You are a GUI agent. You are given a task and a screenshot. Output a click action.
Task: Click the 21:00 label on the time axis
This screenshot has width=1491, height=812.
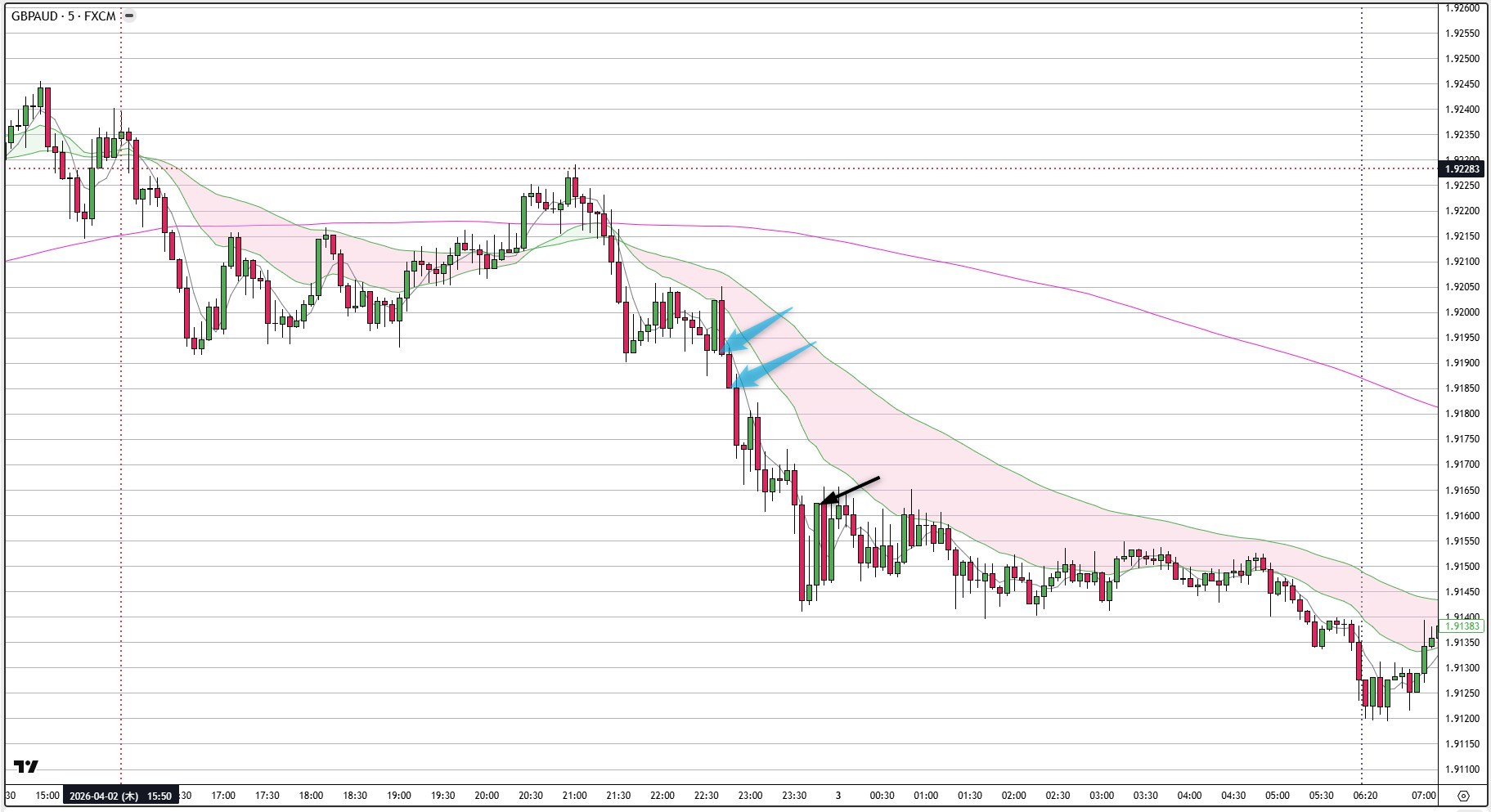[575, 794]
